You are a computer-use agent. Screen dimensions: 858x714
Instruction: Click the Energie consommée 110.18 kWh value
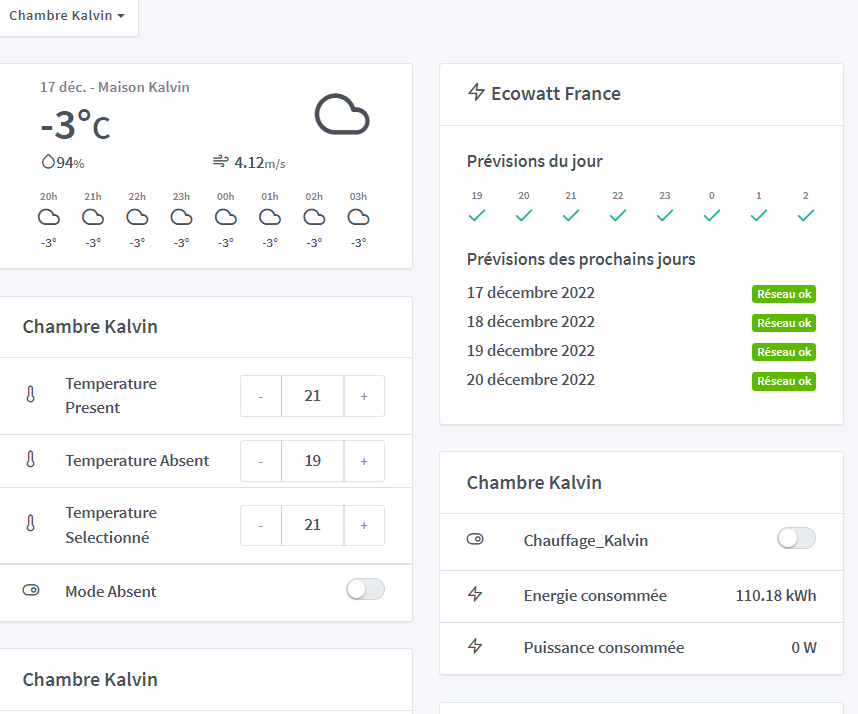[775, 595]
